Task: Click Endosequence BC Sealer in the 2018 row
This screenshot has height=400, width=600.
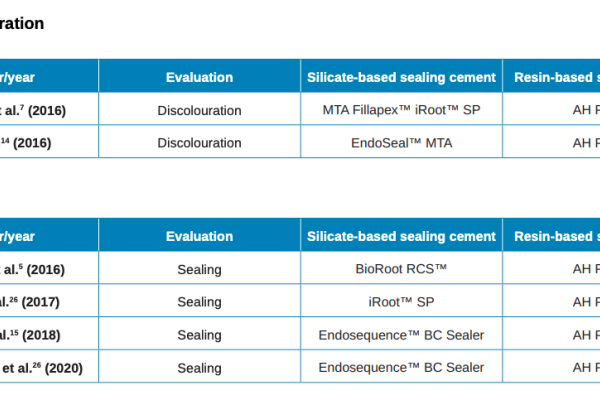Action: point(401,335)
